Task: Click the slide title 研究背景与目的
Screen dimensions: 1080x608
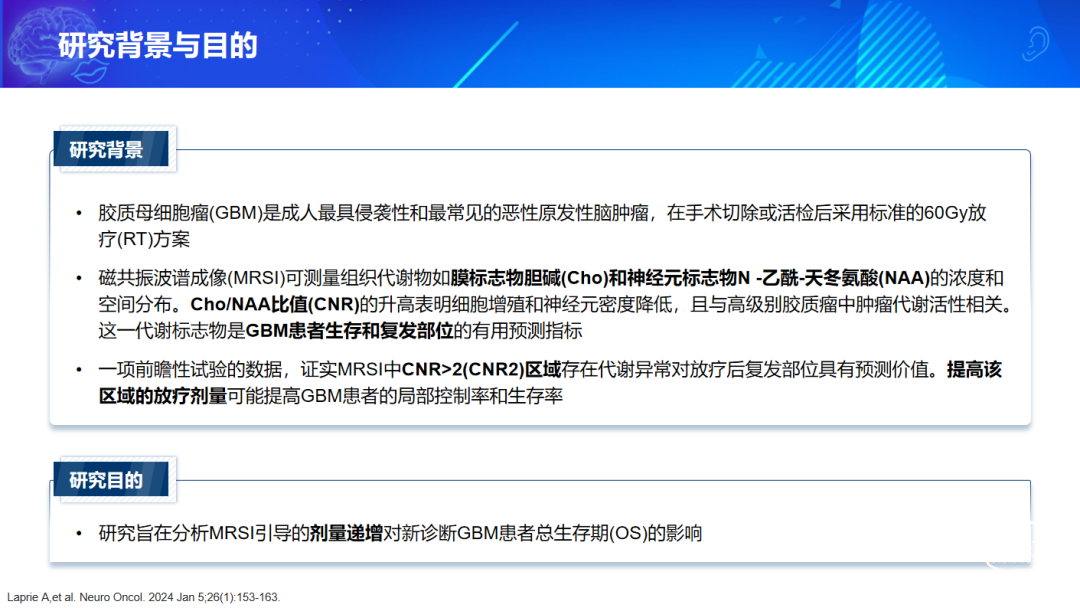Action: coord(157,45)
